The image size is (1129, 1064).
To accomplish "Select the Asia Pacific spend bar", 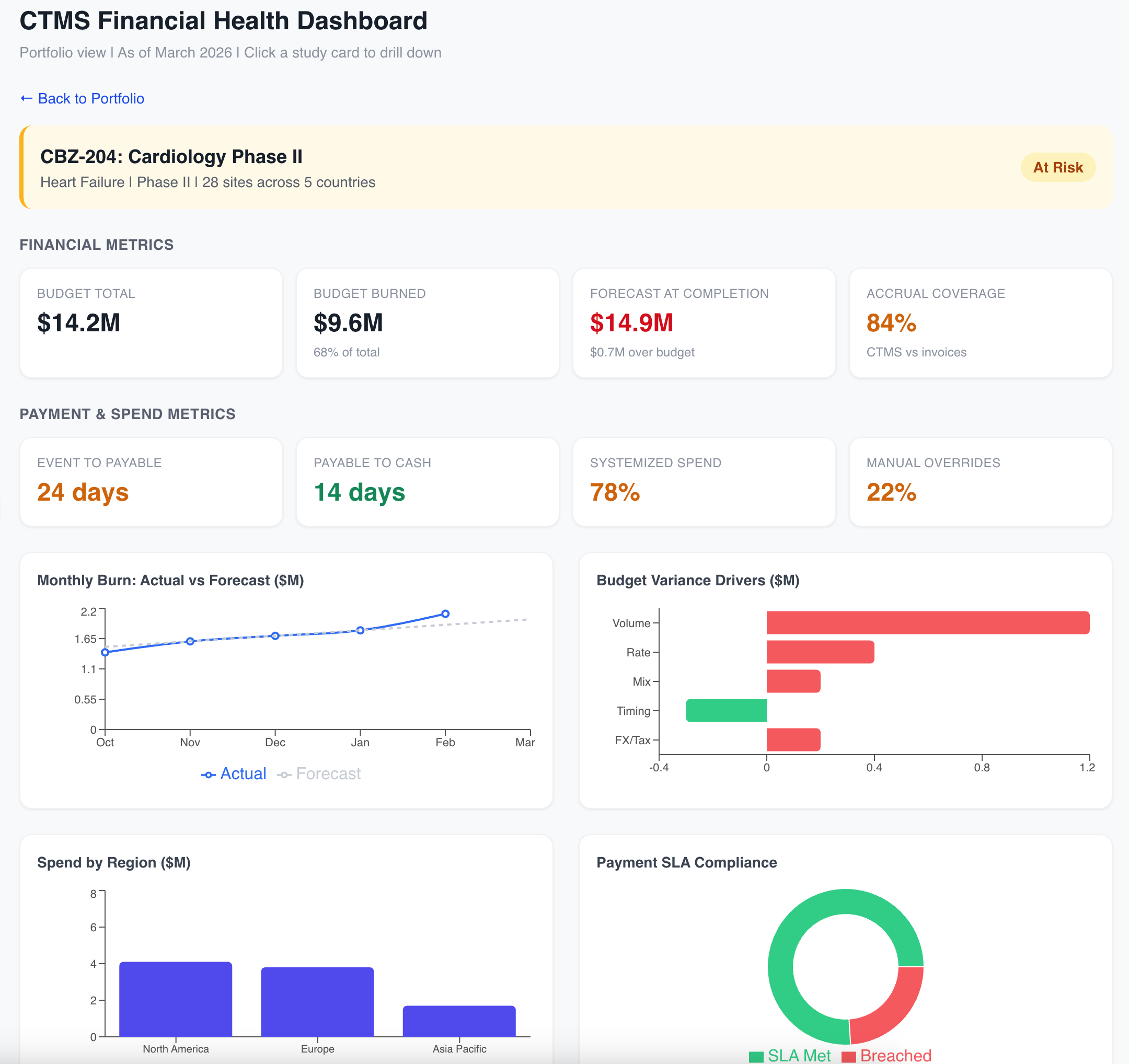I will point(459,1021).
